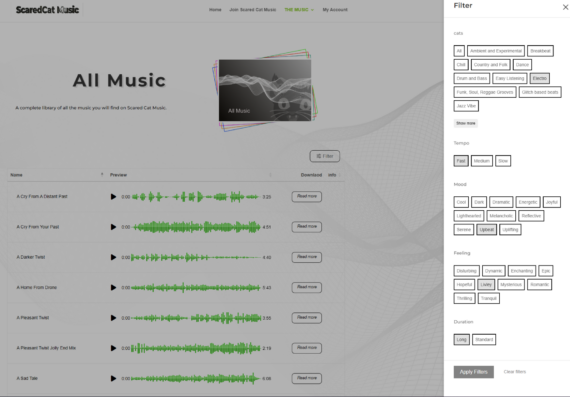The width and height of the screenshot is (570, 397).
Task: Open THE MUSIC dropdown menu
Action: click(299, 10)
